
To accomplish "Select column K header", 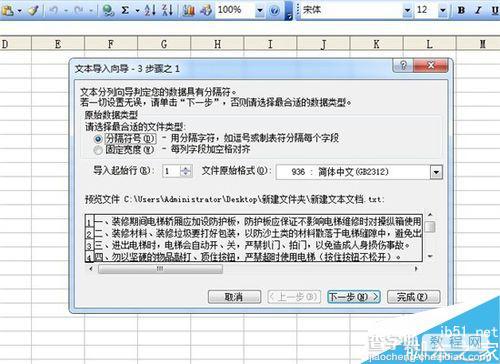I will (377, 44).
